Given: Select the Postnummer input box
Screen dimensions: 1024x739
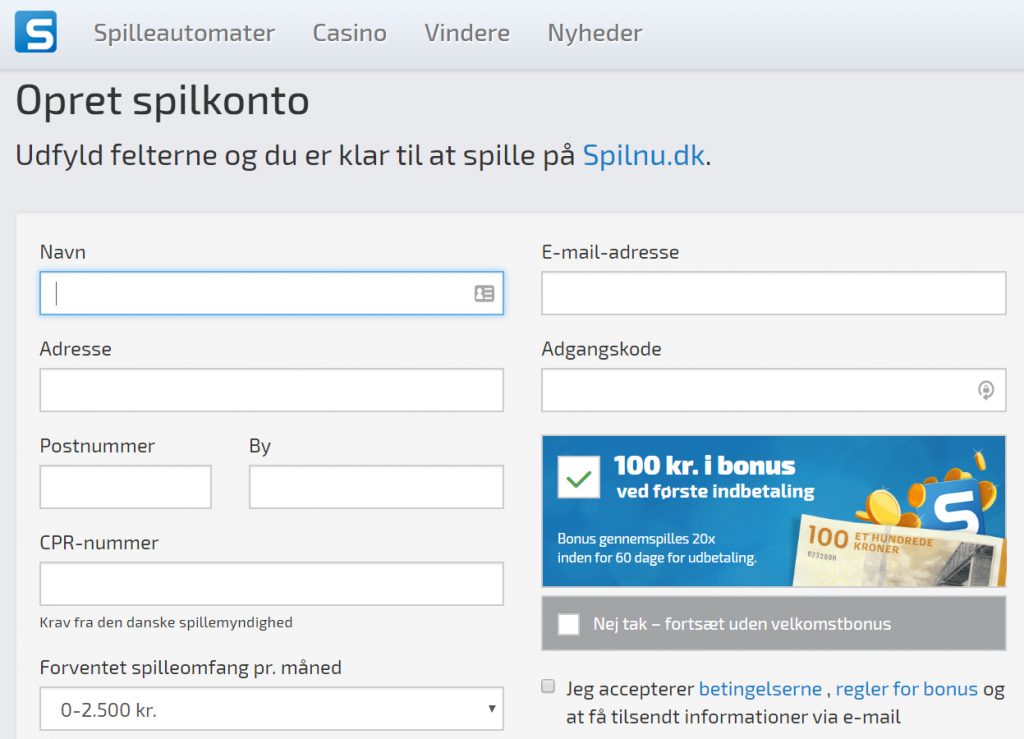Looking at the screenshot, I should 125,486.
